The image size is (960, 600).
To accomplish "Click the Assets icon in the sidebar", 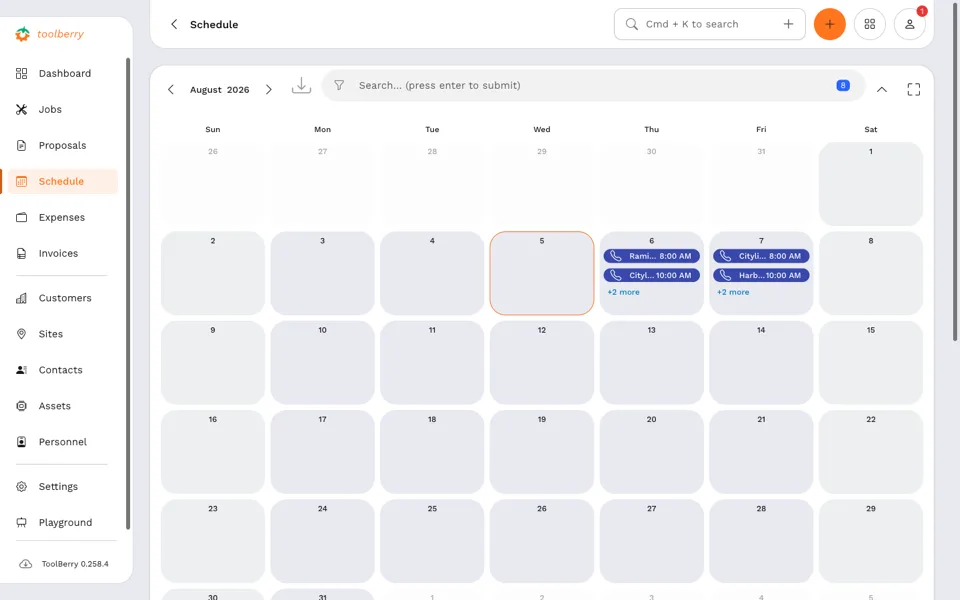I will [21, 406].
